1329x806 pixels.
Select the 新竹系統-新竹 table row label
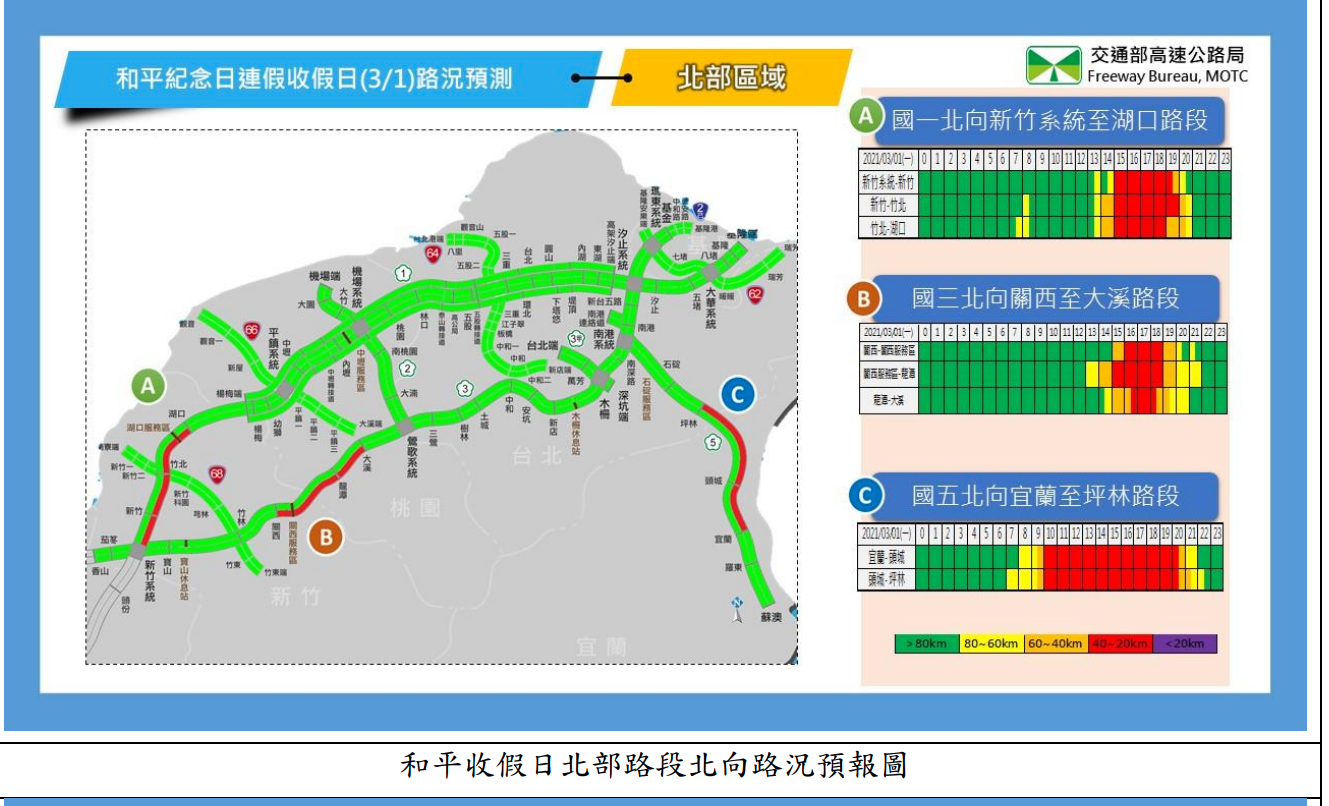pyautogui.click(x=888, y=182)
